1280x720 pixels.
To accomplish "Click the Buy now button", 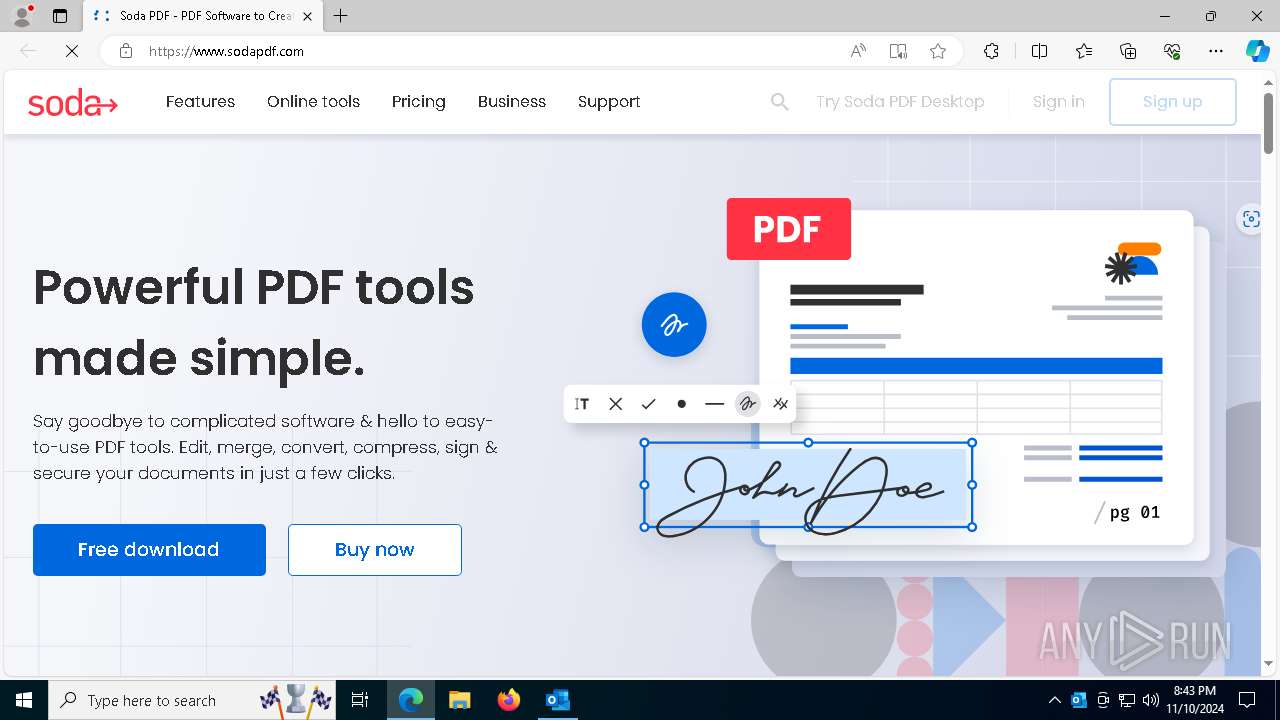I will tap(375, 550).
